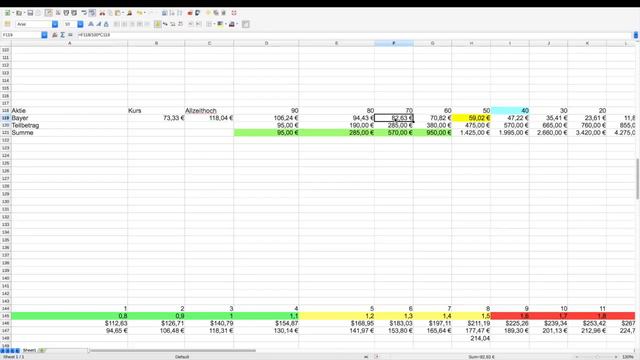Select row 119 via its row header
Screen dimensions: 640x360
[6, 118]
